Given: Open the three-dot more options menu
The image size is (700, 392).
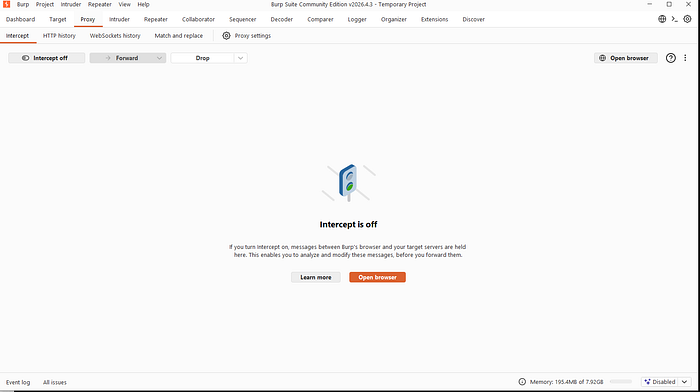Looking at the screenshot, I should [685, 58].
